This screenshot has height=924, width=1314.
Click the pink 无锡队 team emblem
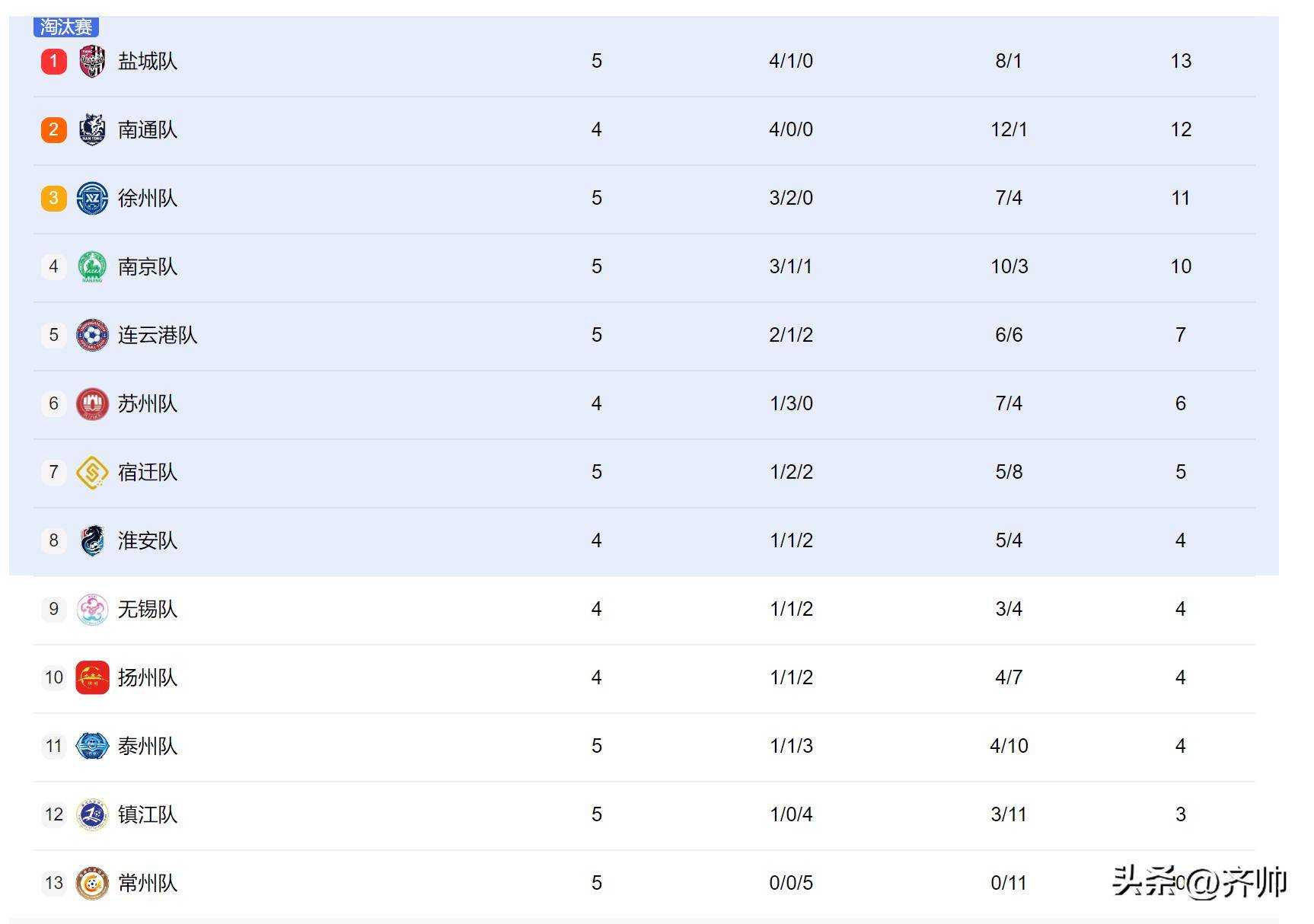coord(92,609)
